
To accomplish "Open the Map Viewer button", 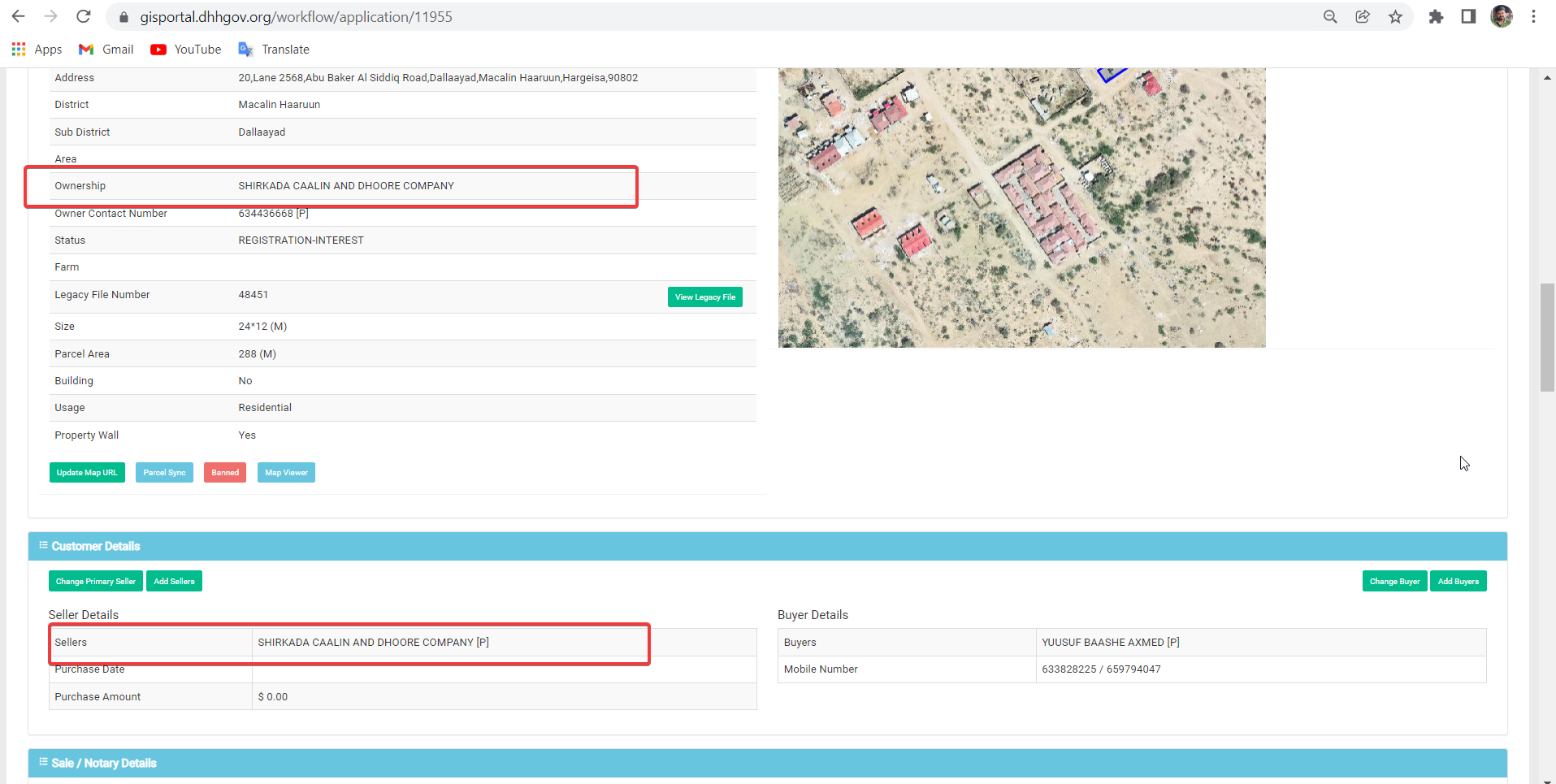I will pos(286,473).
